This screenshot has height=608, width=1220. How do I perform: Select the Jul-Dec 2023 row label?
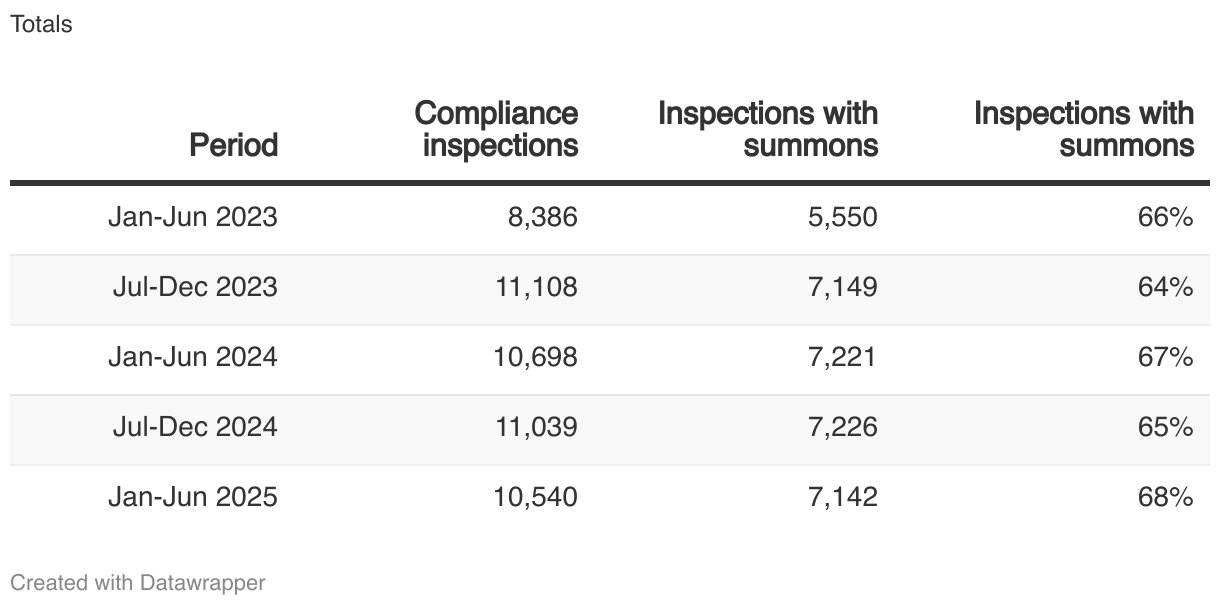[195, 287]
